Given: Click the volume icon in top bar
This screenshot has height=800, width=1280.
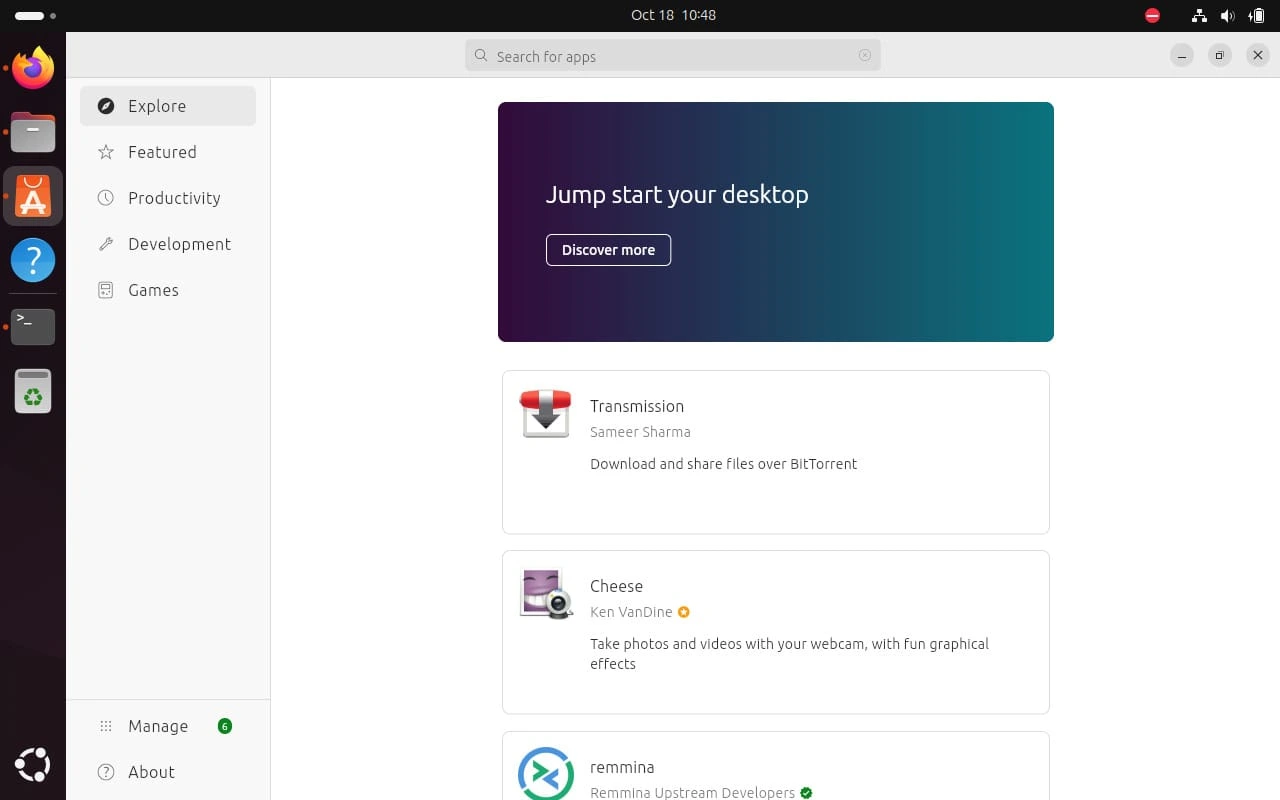Looking at the screenshot, I should tap(1227, 15).
